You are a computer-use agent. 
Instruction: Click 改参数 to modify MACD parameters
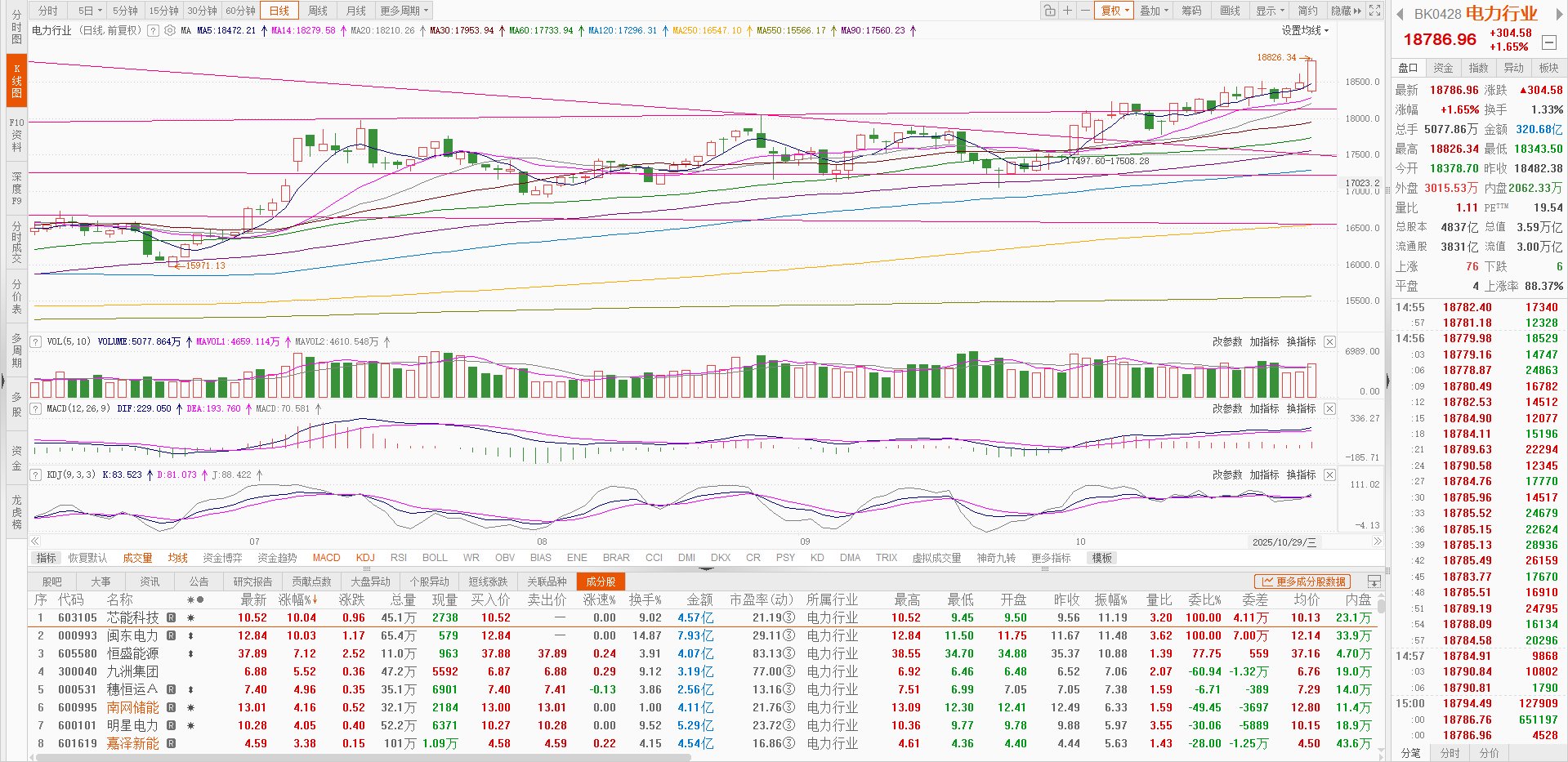(1227, 408)
